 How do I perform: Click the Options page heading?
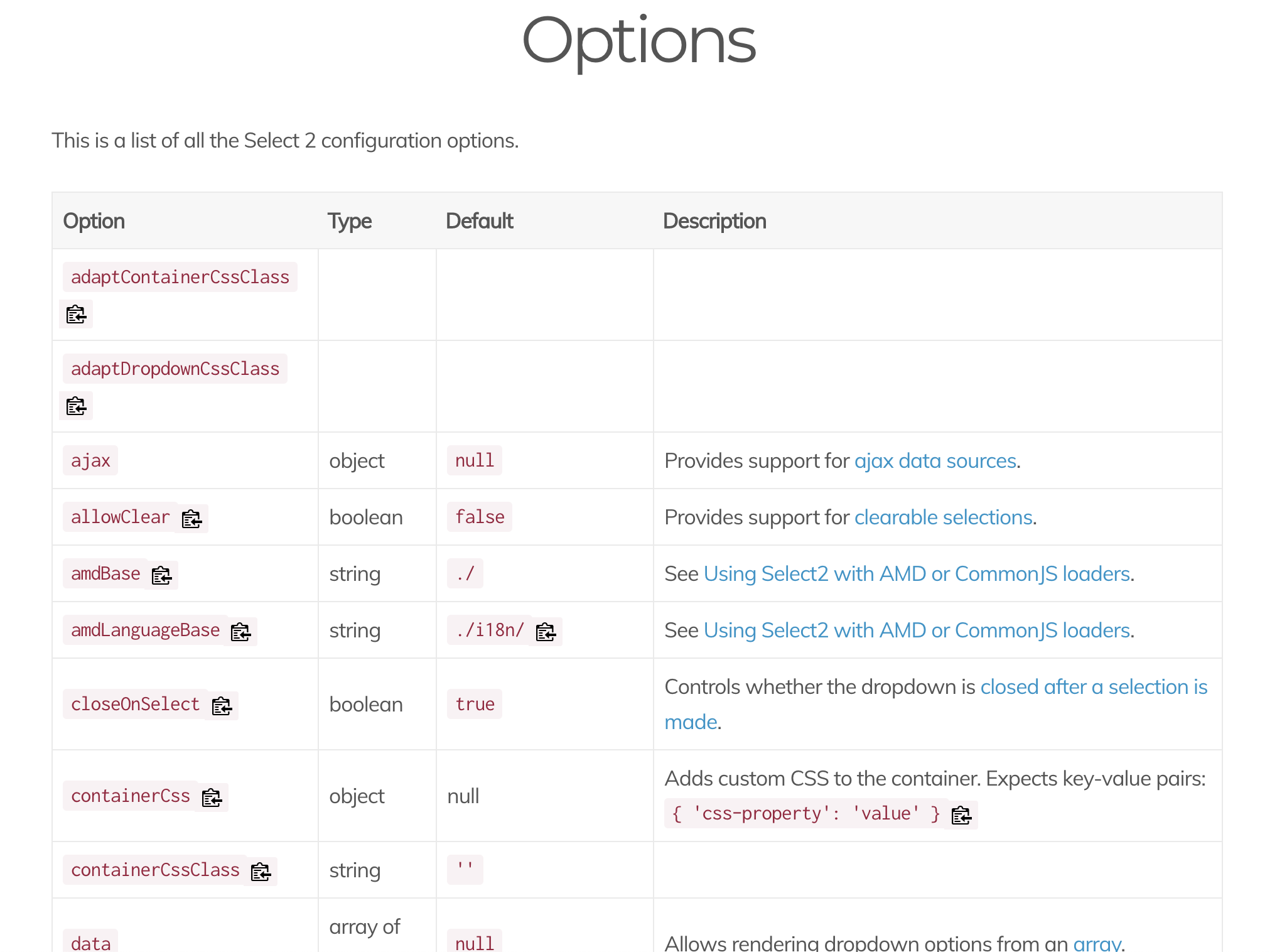coord(639,41)
